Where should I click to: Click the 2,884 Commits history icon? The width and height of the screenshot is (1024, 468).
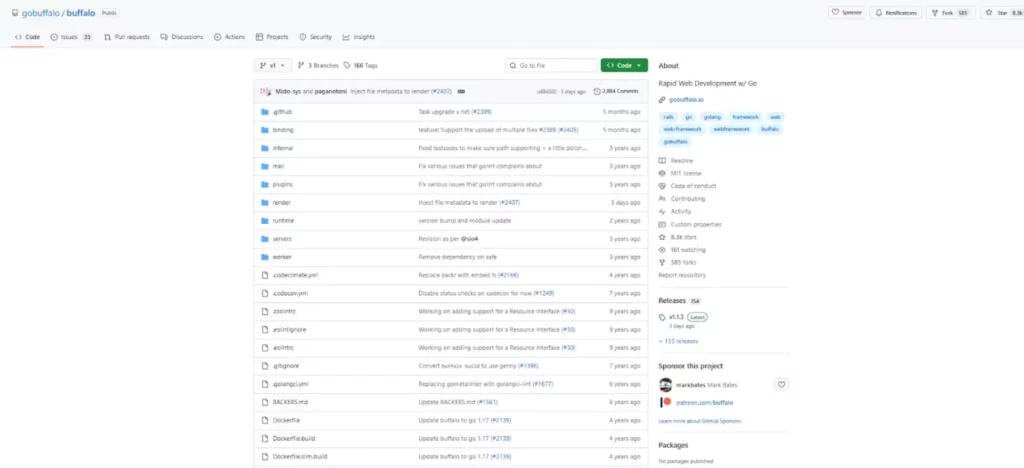pos(598,91)
